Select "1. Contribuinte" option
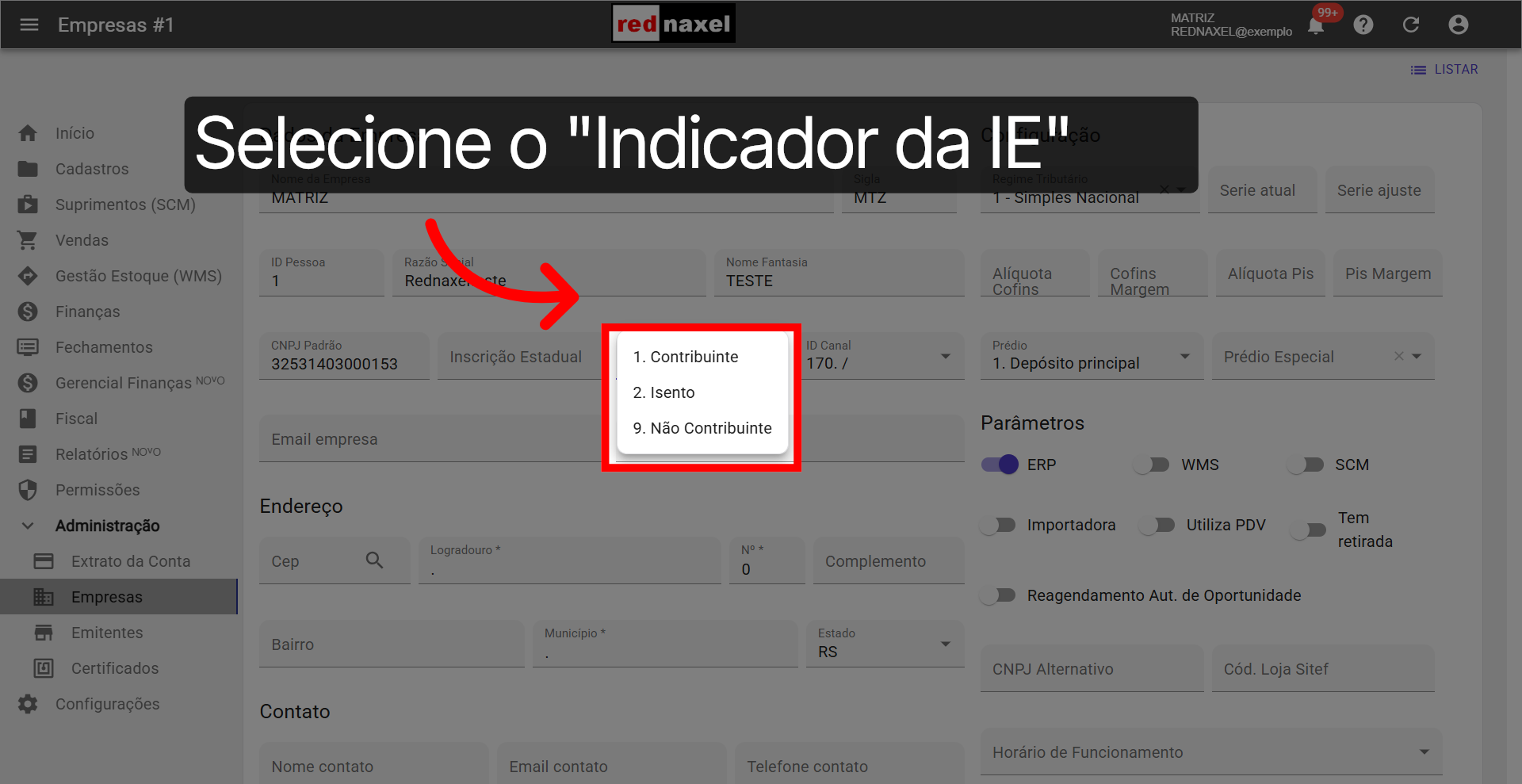The width and height of the screenshot is (1522, 784). [685, 356]
